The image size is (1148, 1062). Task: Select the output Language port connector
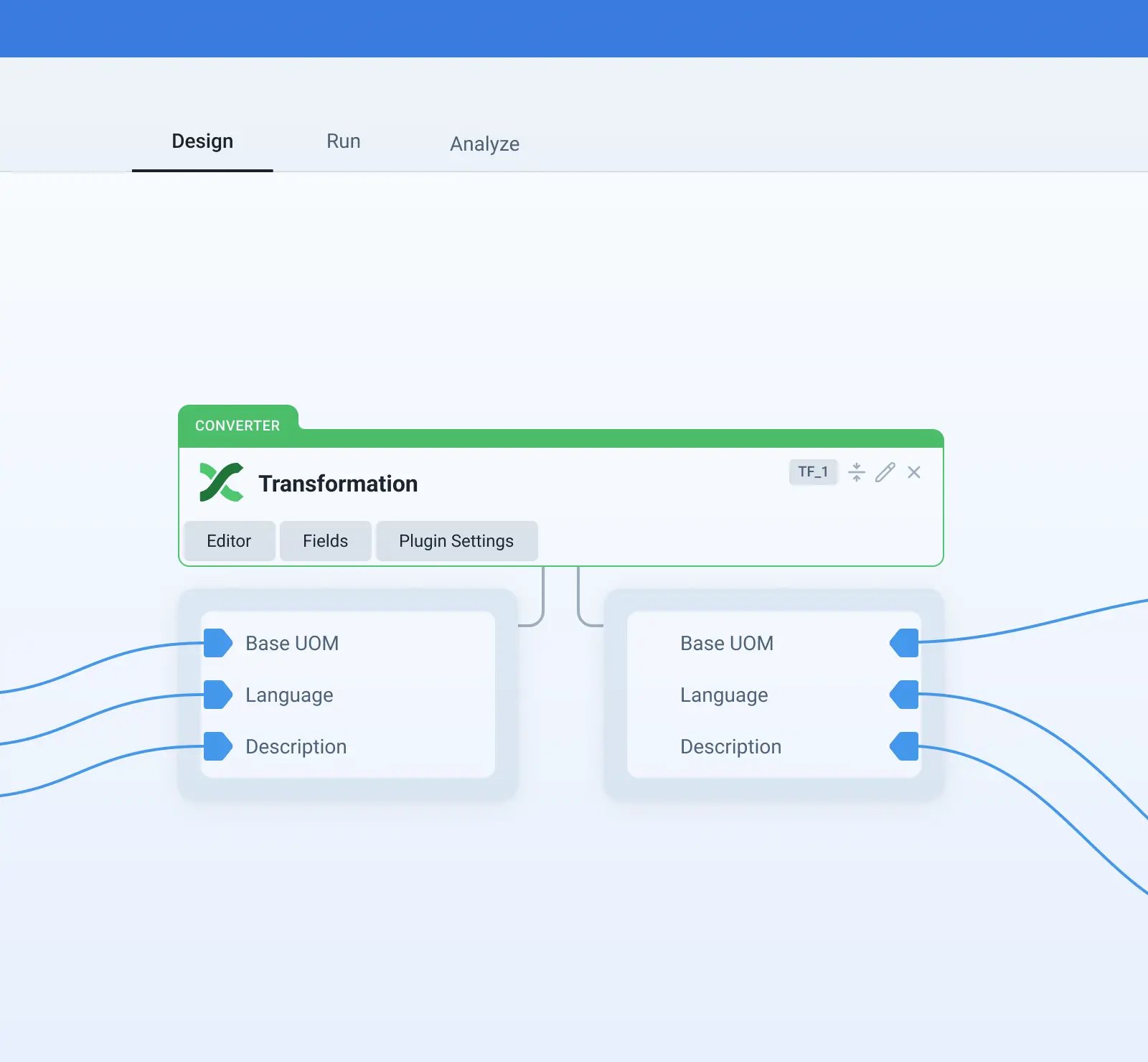pos(904,695)
